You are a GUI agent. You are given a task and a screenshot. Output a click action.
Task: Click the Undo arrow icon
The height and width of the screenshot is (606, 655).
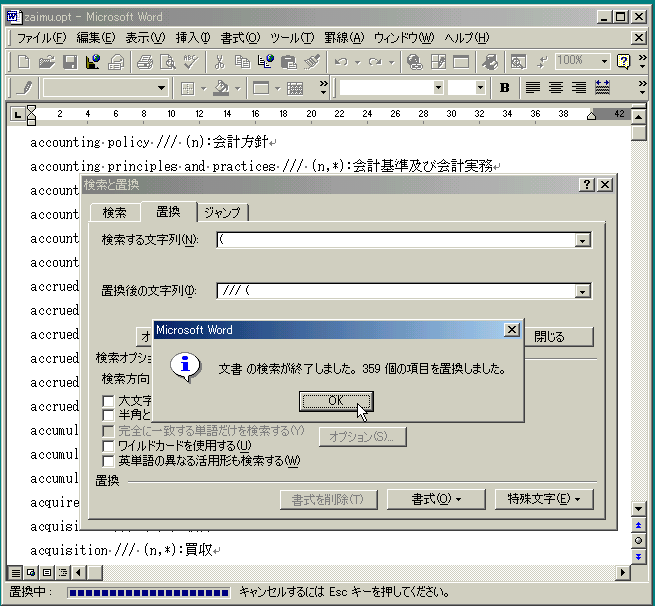(x=341, y=62)
